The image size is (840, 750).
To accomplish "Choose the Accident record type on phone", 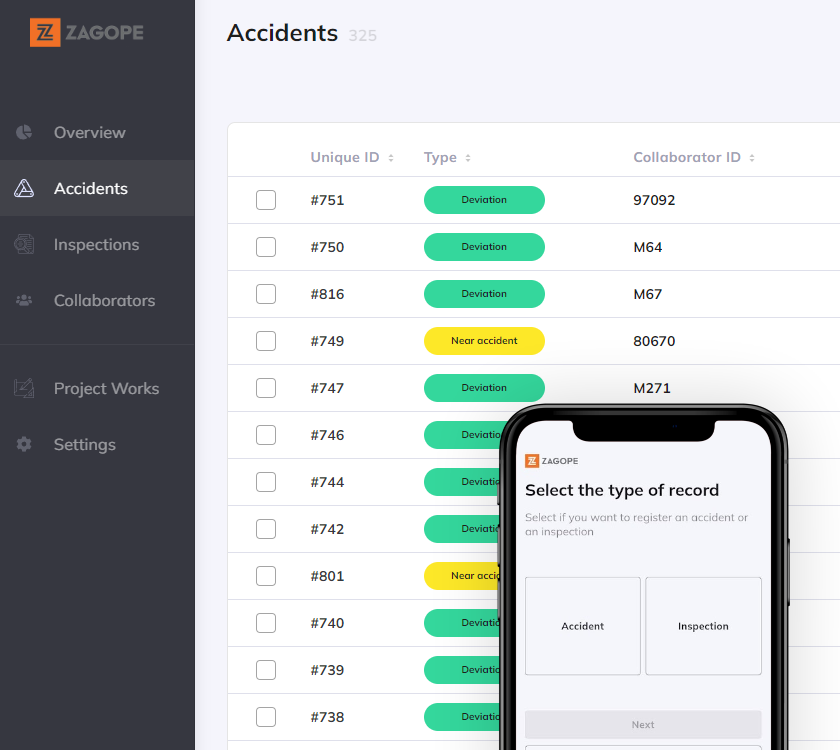I will pos(582,626).
